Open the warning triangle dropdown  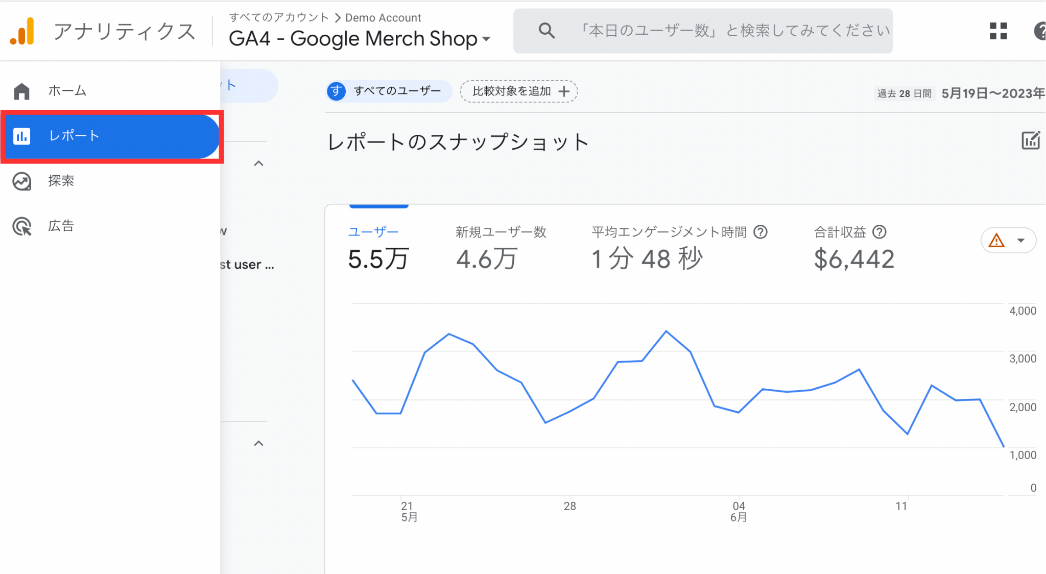(x=1008, y=240)
